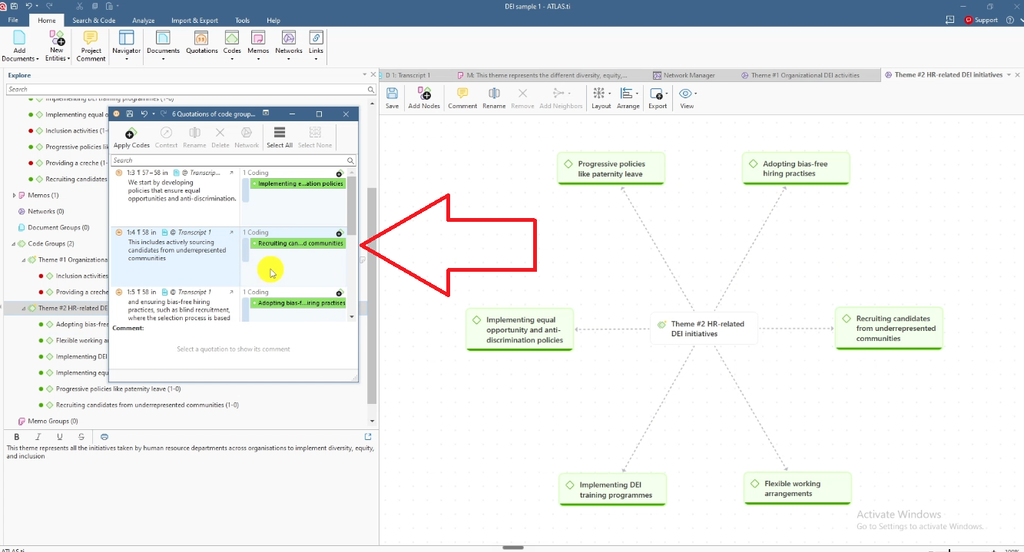Toggle underline in comment editor

(59, 437)
